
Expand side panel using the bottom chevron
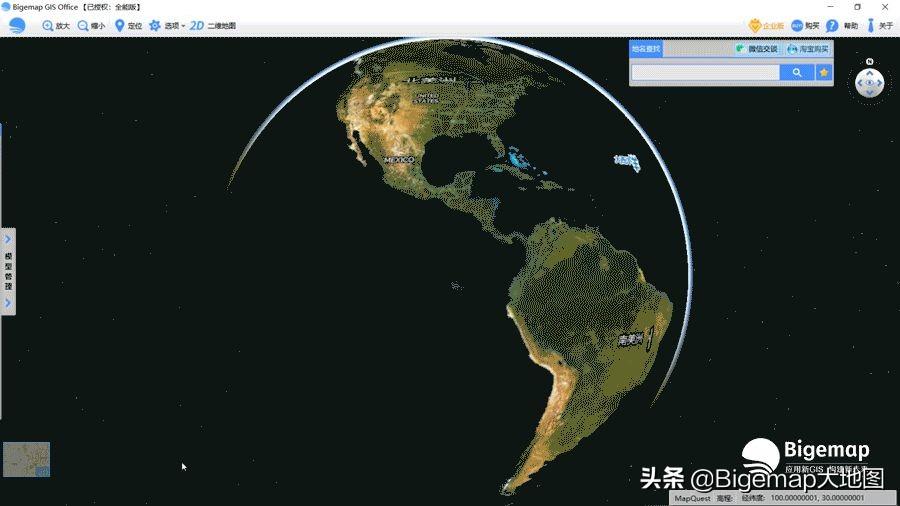click(8, 303)
